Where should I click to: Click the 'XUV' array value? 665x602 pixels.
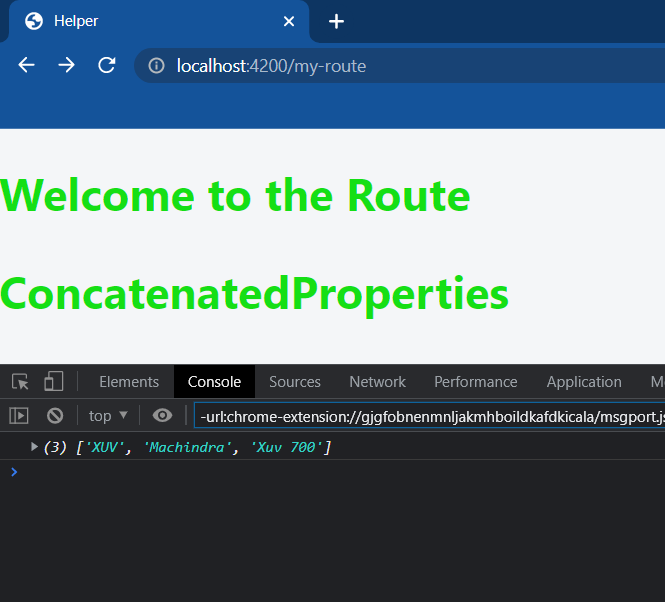coord(105,447)
